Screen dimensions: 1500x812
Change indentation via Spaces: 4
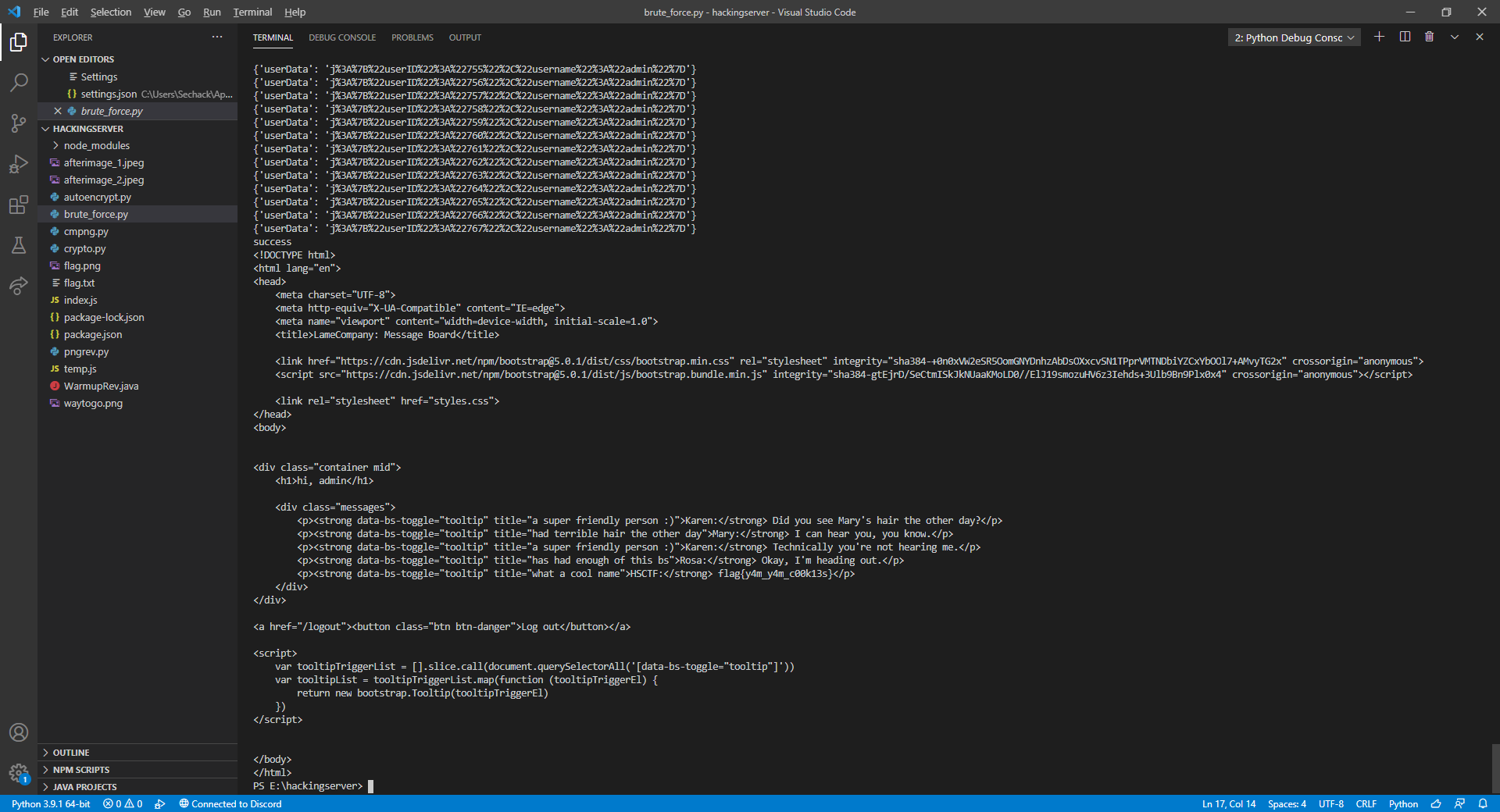pos(1287,803)
